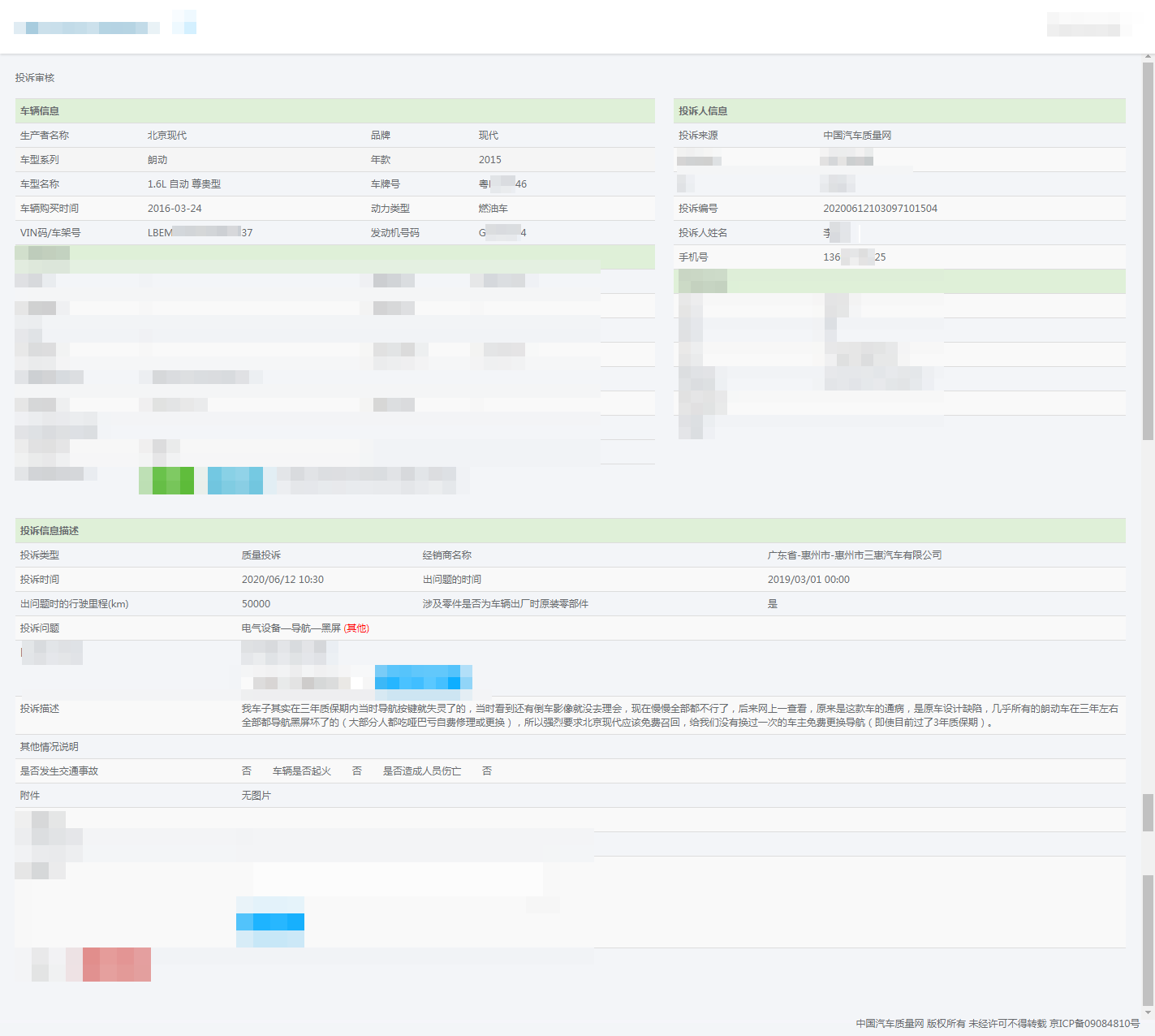
Task: Click the 投诉时间 label
Action: tap(40, 580)
